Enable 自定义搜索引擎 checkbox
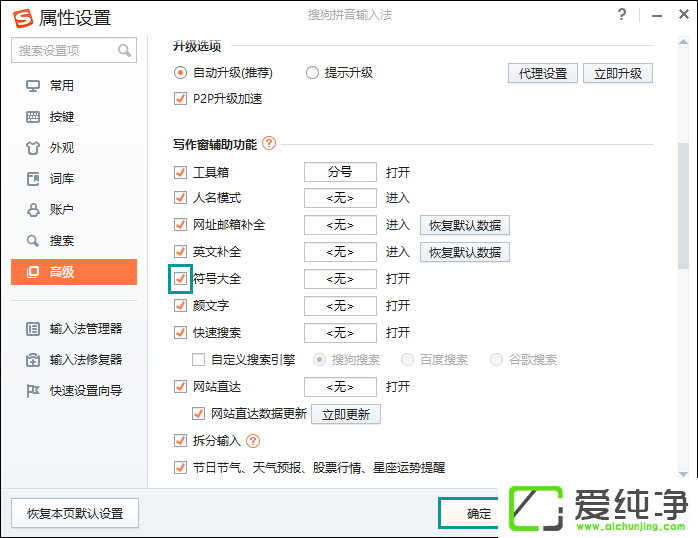This screenshot has height=538, width=698. pyautogui.click(x=198, y=360)
